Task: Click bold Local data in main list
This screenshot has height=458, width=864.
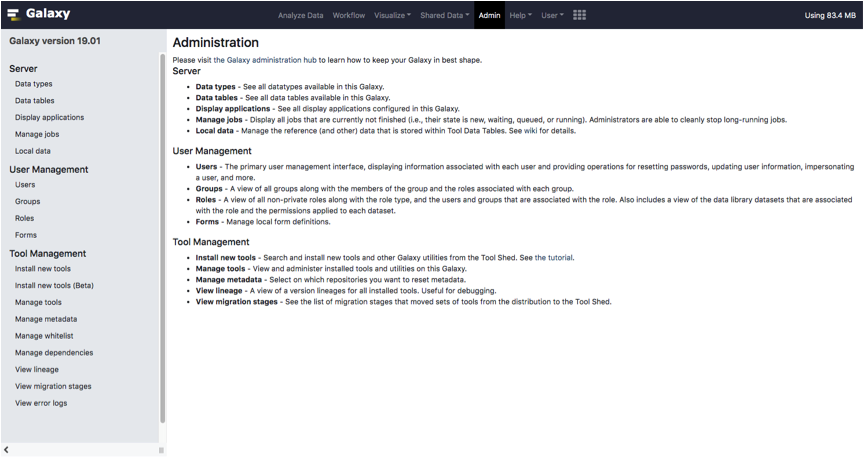Action: point(214,131)
